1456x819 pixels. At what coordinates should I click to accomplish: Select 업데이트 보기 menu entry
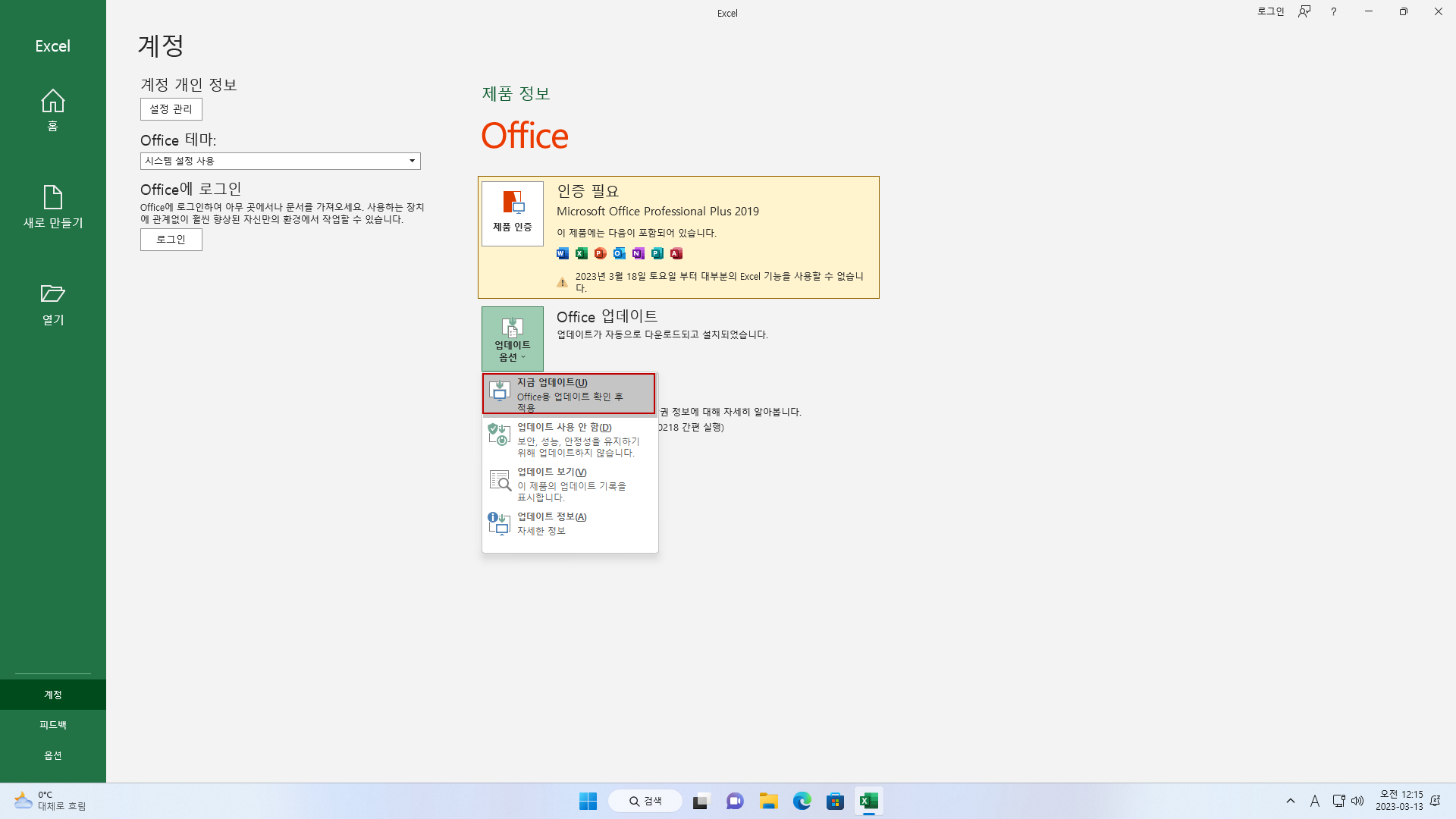click(x=569, y=484)
